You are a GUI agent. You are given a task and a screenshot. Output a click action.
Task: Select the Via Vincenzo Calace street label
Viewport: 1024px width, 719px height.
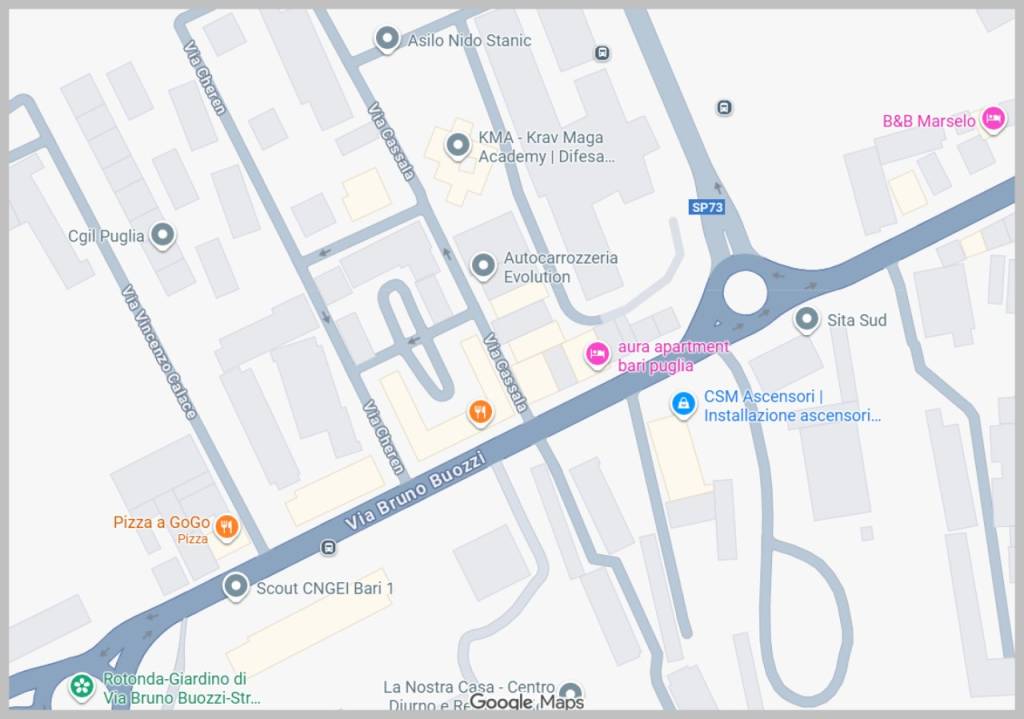159,351
